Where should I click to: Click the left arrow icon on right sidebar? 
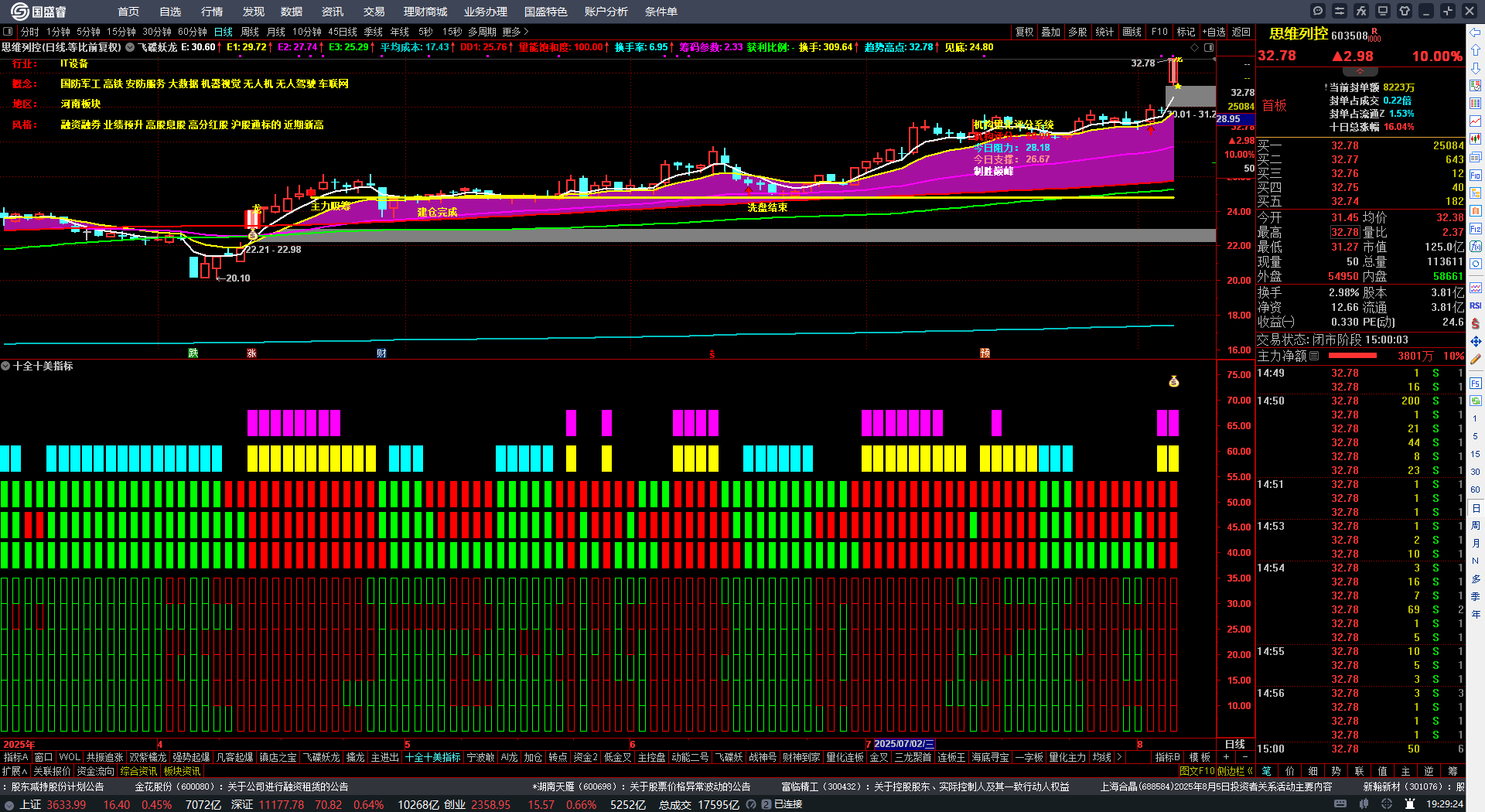pos(1476,32)
